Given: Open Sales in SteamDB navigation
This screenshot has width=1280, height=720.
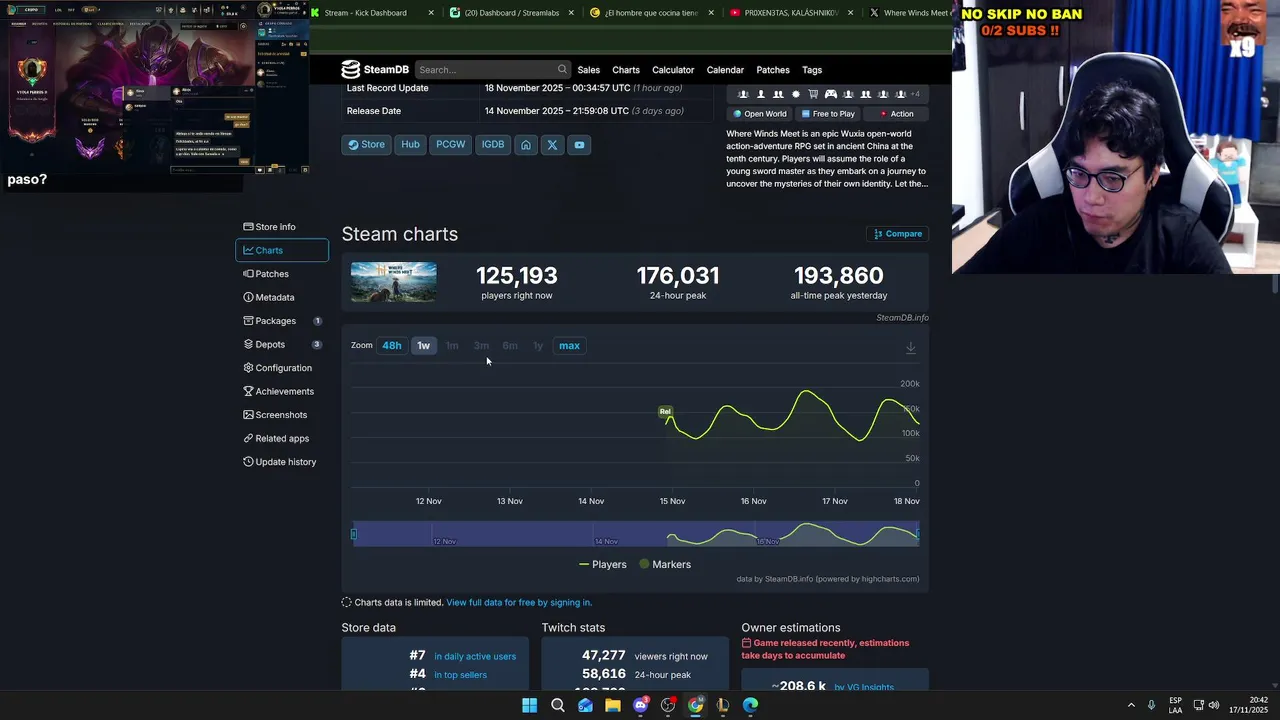Looking at the screenshot, I should coord(589,70).
